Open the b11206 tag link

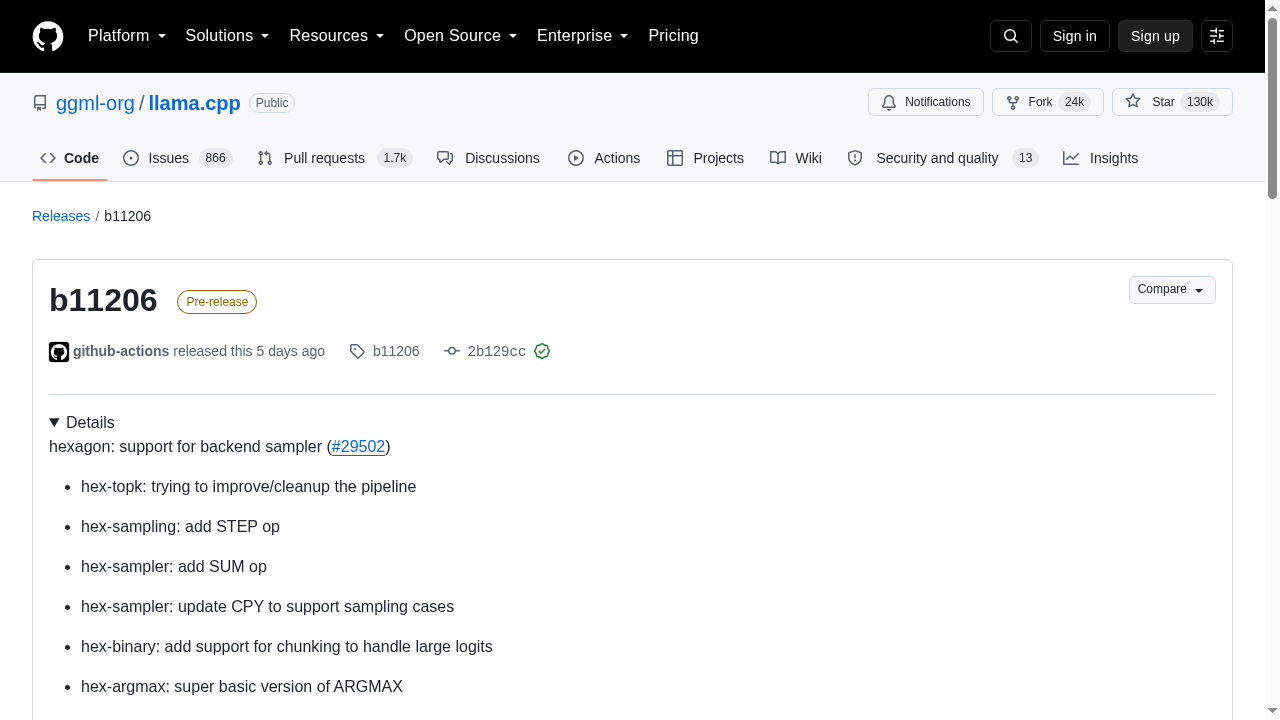coord(396,351)
